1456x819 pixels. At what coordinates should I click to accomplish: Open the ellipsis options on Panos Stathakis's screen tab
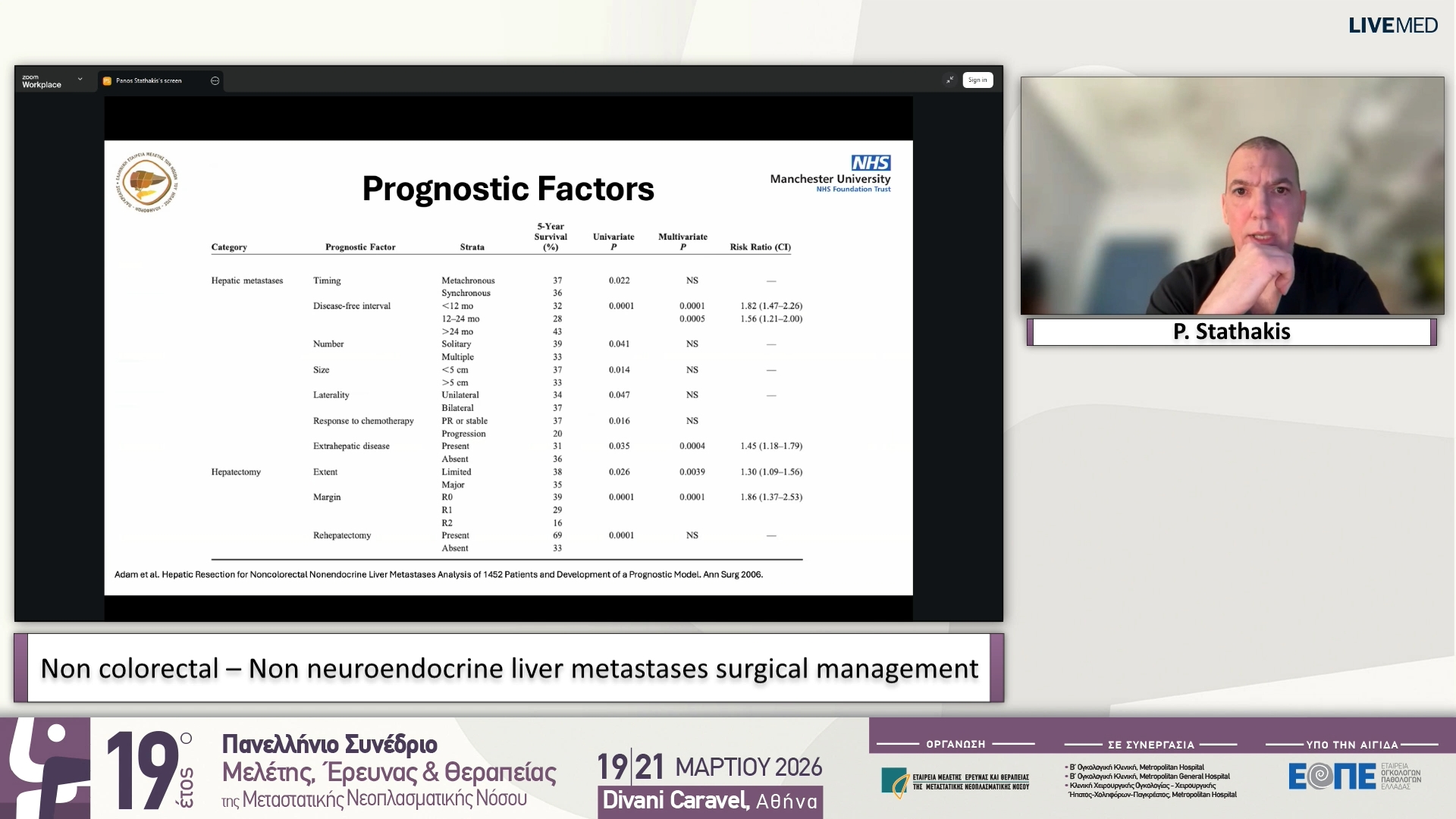pyautogui.click(x=215, y=80)
